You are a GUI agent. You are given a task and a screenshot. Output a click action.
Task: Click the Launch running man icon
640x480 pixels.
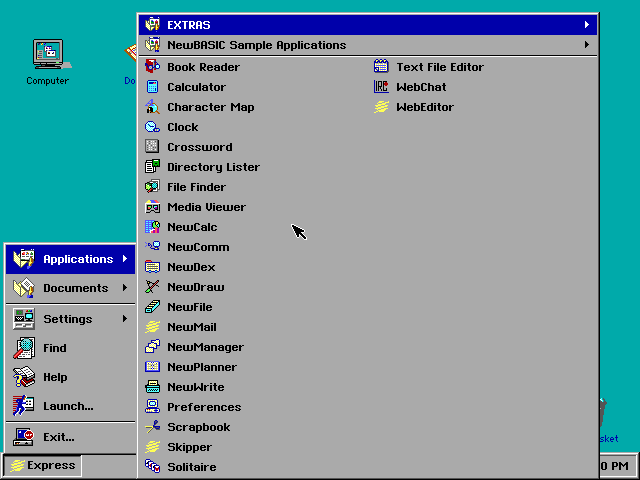(24, 406)
